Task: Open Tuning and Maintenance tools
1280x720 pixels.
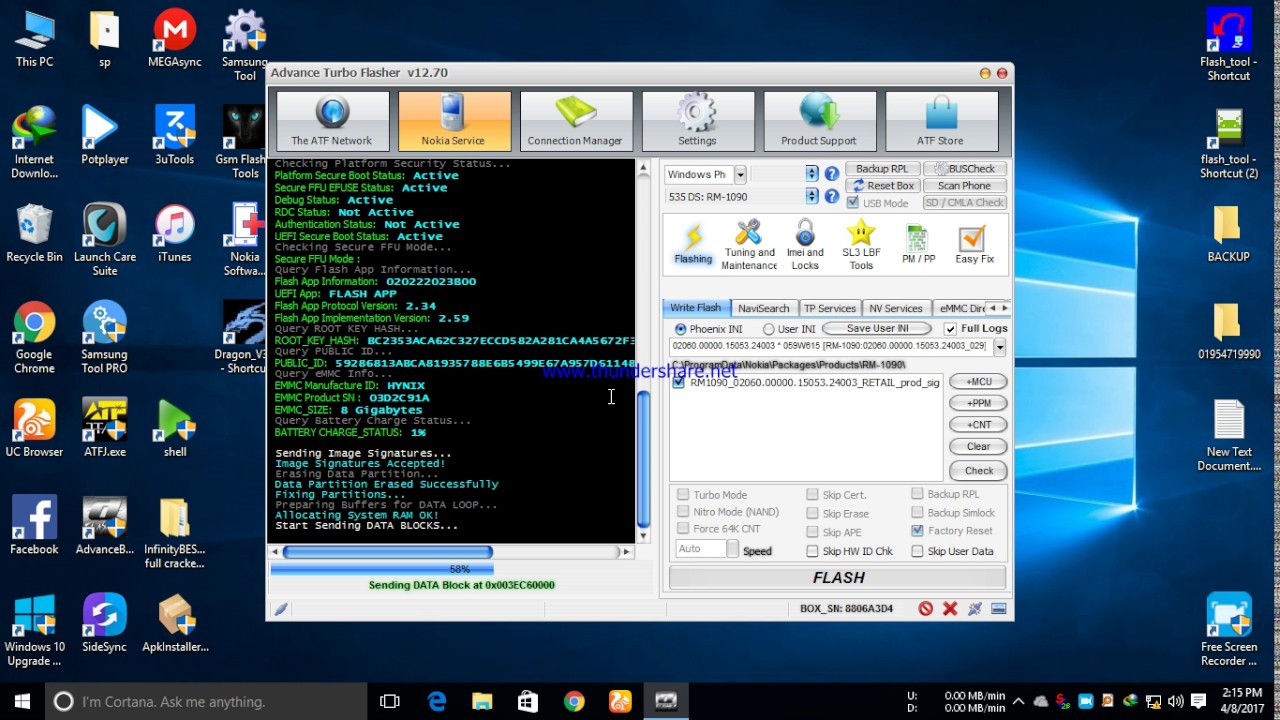Action: pyautogui.click(x=749, y=246)
